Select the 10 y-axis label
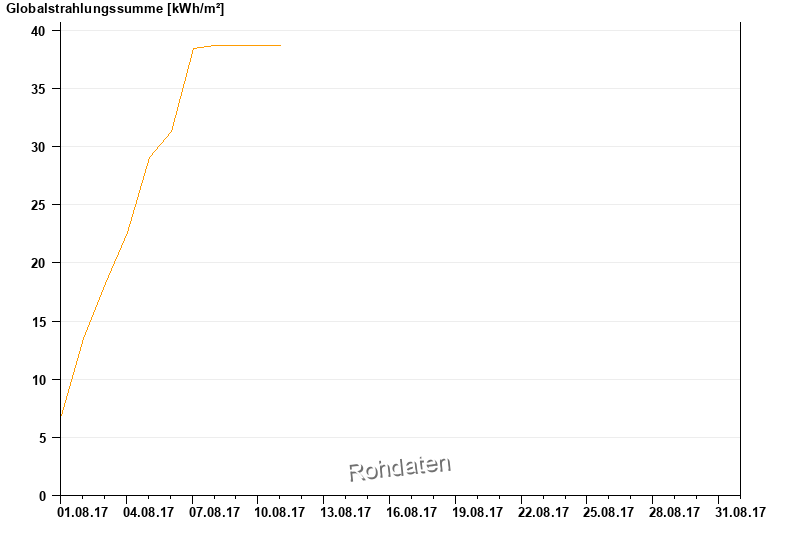This screenshot has height=550, width=800. point(39,380)
